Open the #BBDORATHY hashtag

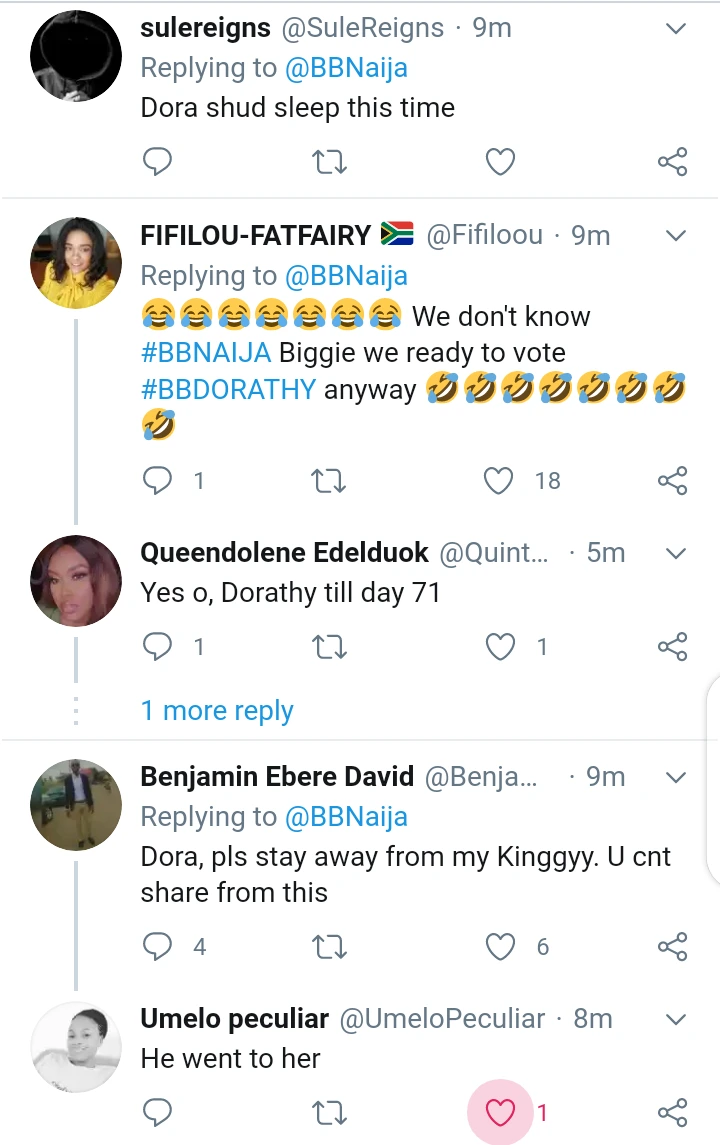coord(228,389)
